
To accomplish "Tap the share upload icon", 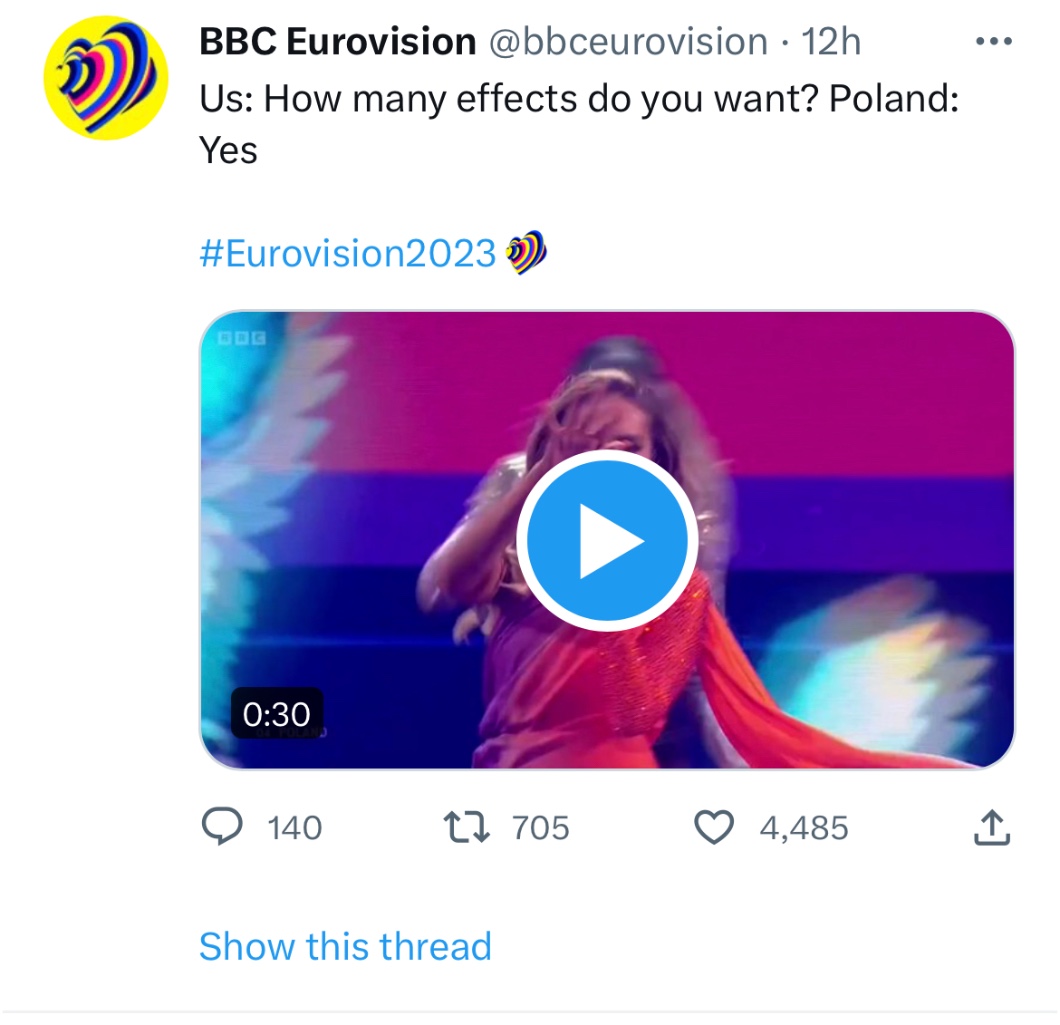I will [990, 827].
